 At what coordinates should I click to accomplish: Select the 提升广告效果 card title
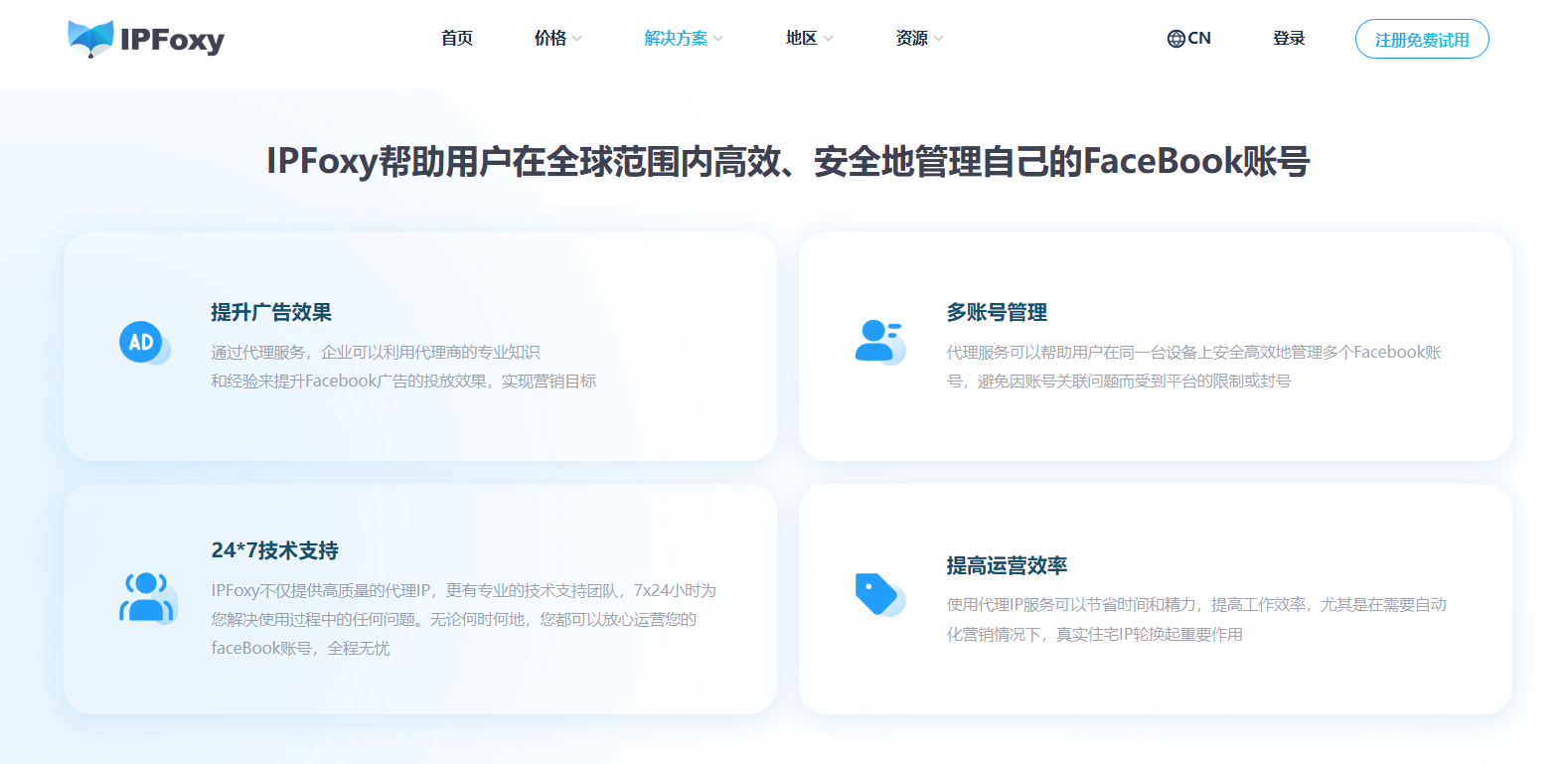[x=271, y=312]
